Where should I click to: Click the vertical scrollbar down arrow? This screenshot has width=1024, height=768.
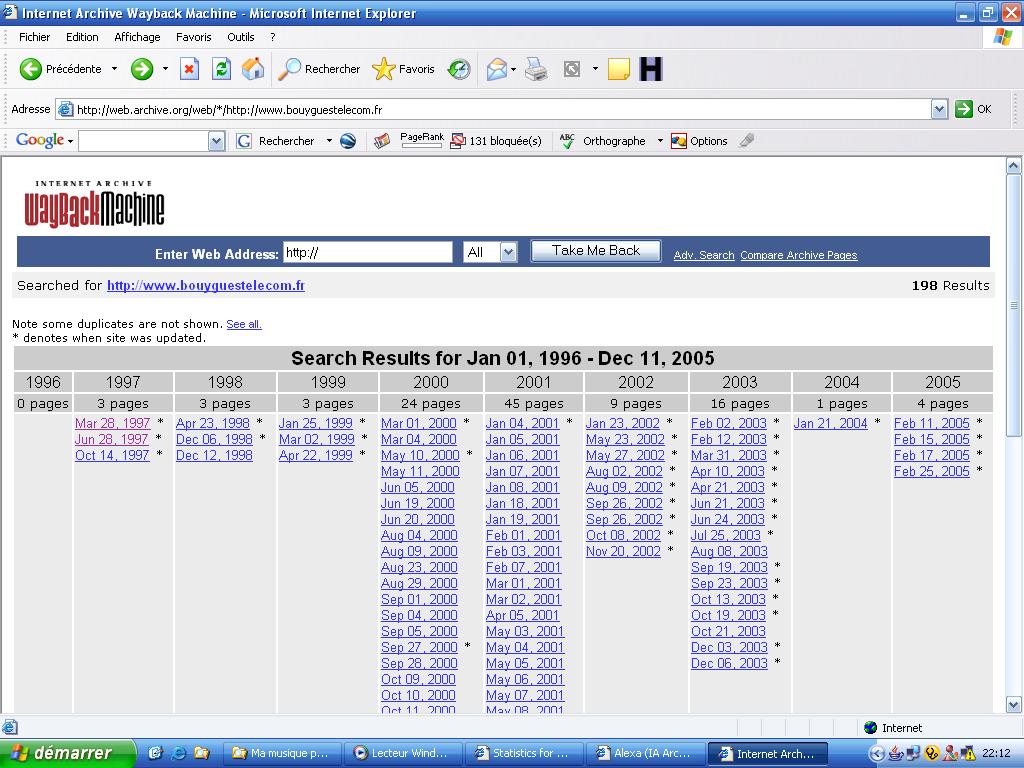click(x=1014, y=705)
